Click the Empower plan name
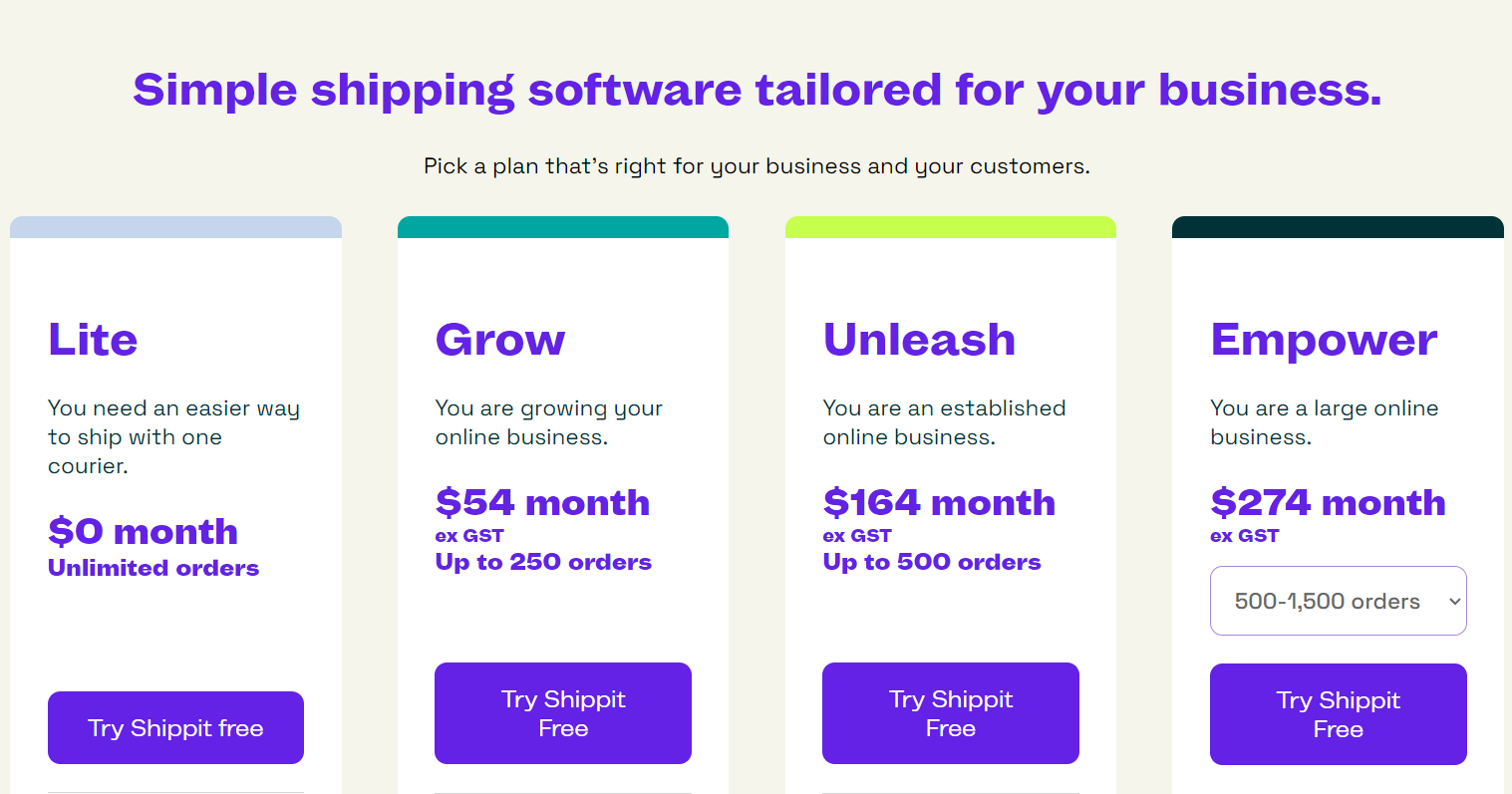The width and height of the screenshot is (1512, 794). [1324, 340]
